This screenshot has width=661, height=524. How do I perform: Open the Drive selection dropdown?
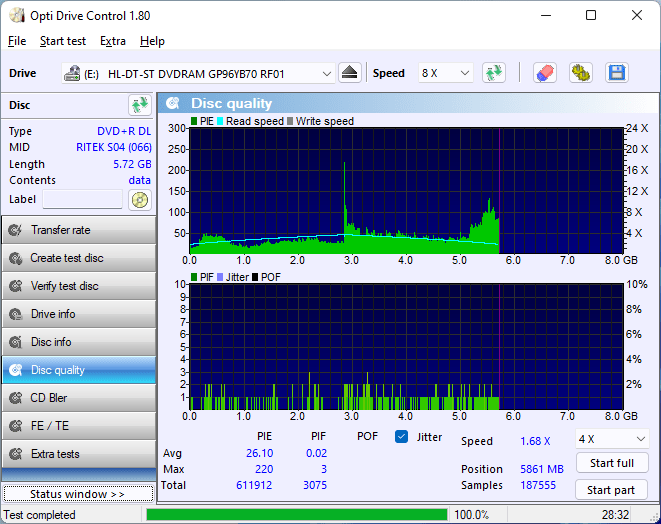point(198,73)
